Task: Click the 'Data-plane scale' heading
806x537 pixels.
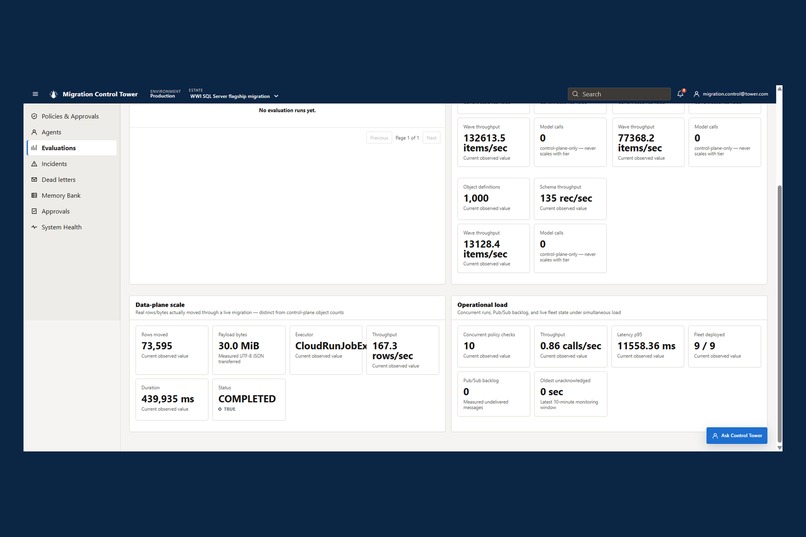Action: (160, 305)
